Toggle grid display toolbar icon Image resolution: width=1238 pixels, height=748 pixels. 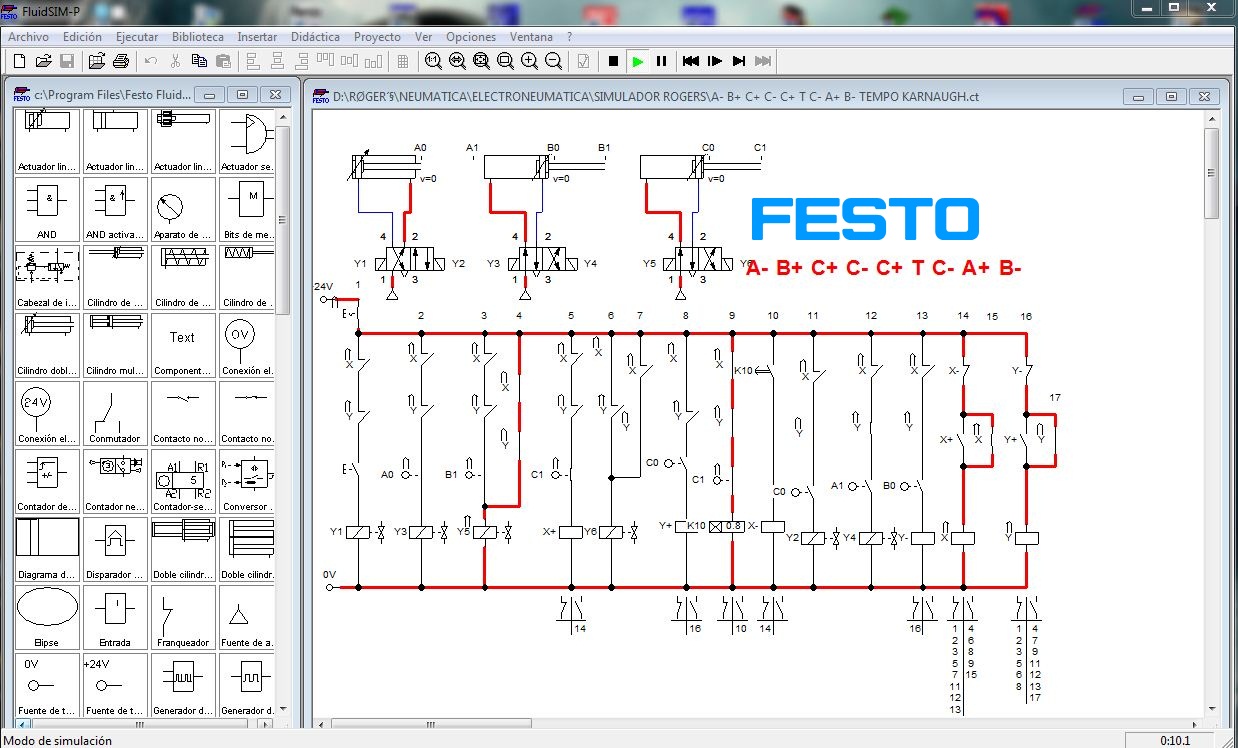(x=403, y=61)
